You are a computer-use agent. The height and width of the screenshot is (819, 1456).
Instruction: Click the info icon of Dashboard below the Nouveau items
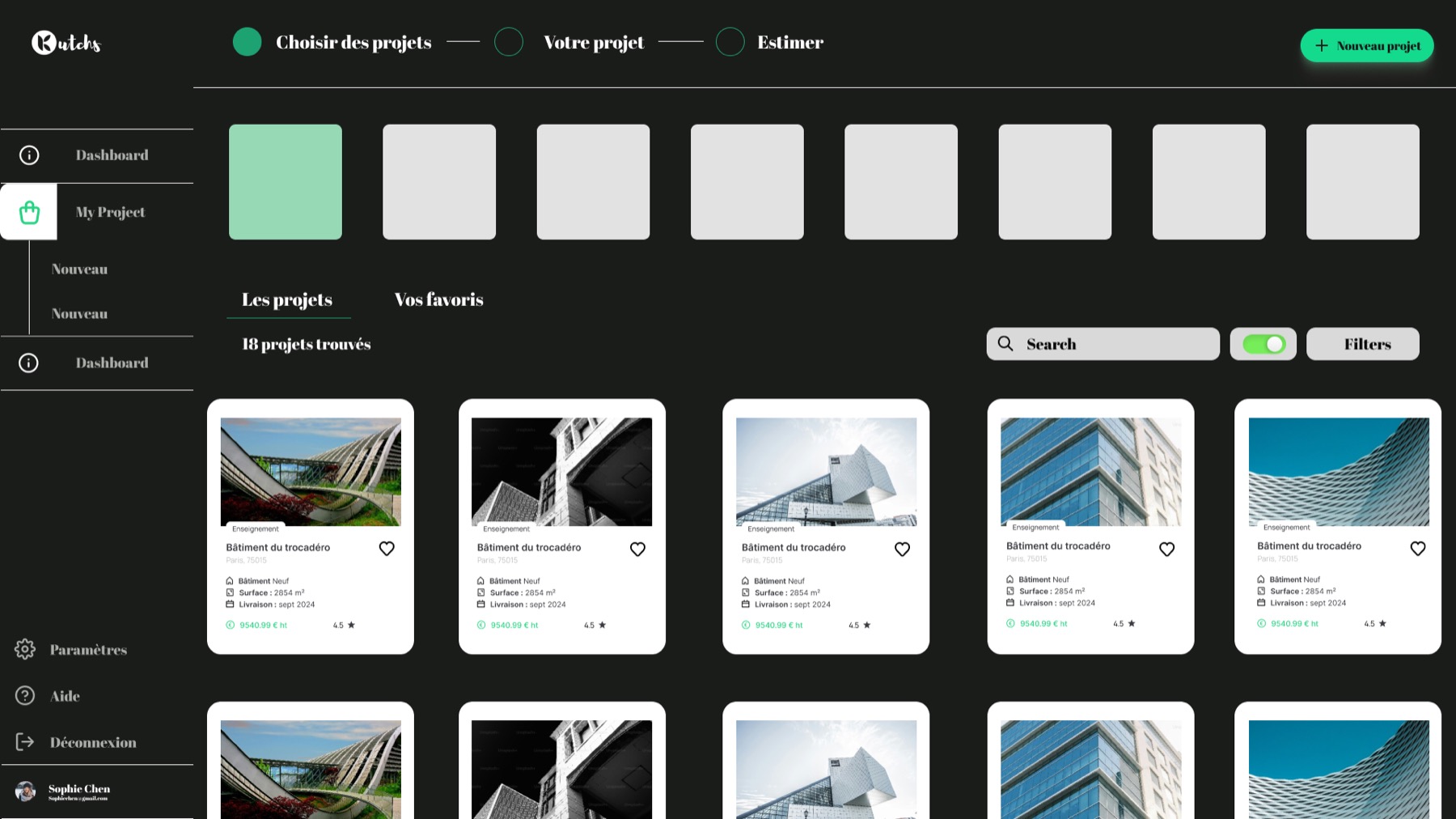point(28,363)
